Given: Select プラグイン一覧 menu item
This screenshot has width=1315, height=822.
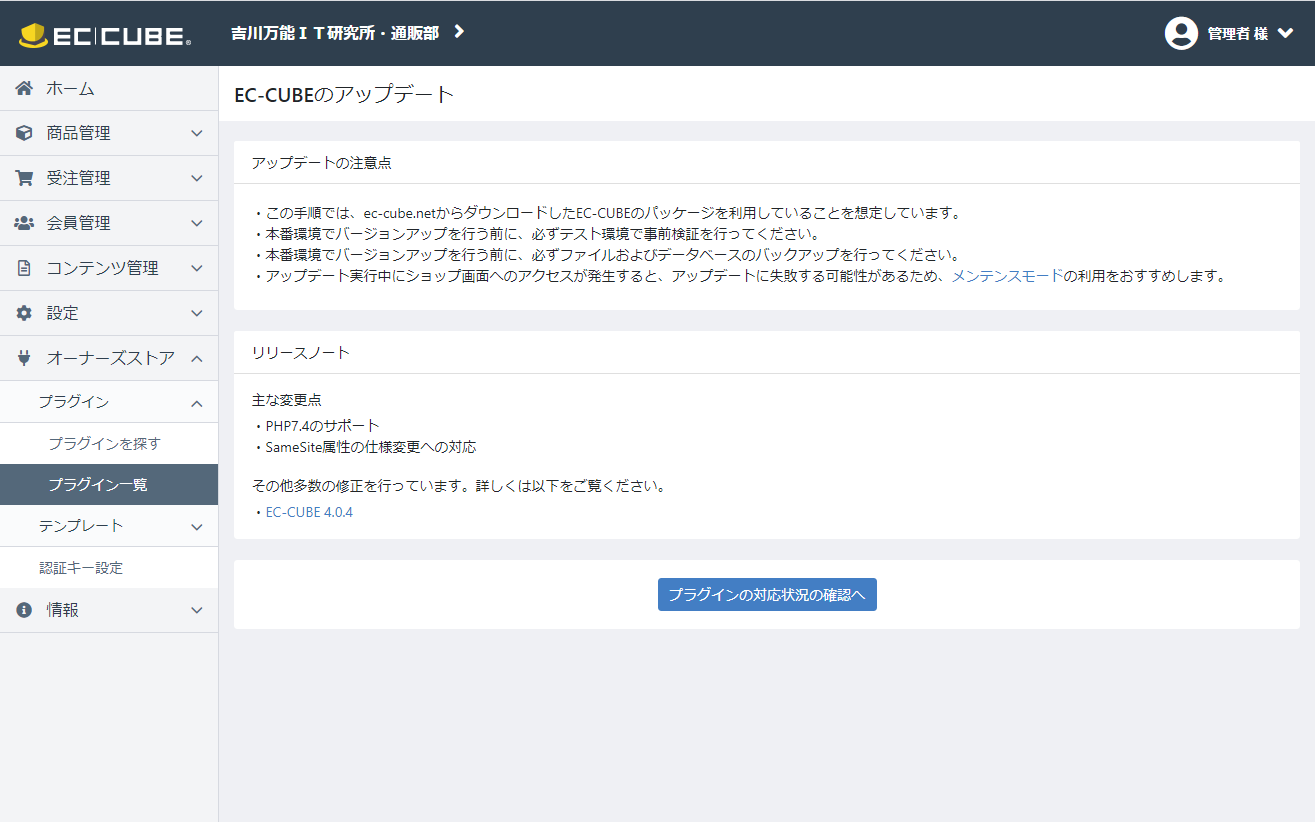Looking at the screenshot, I should [x=98, y=485].
